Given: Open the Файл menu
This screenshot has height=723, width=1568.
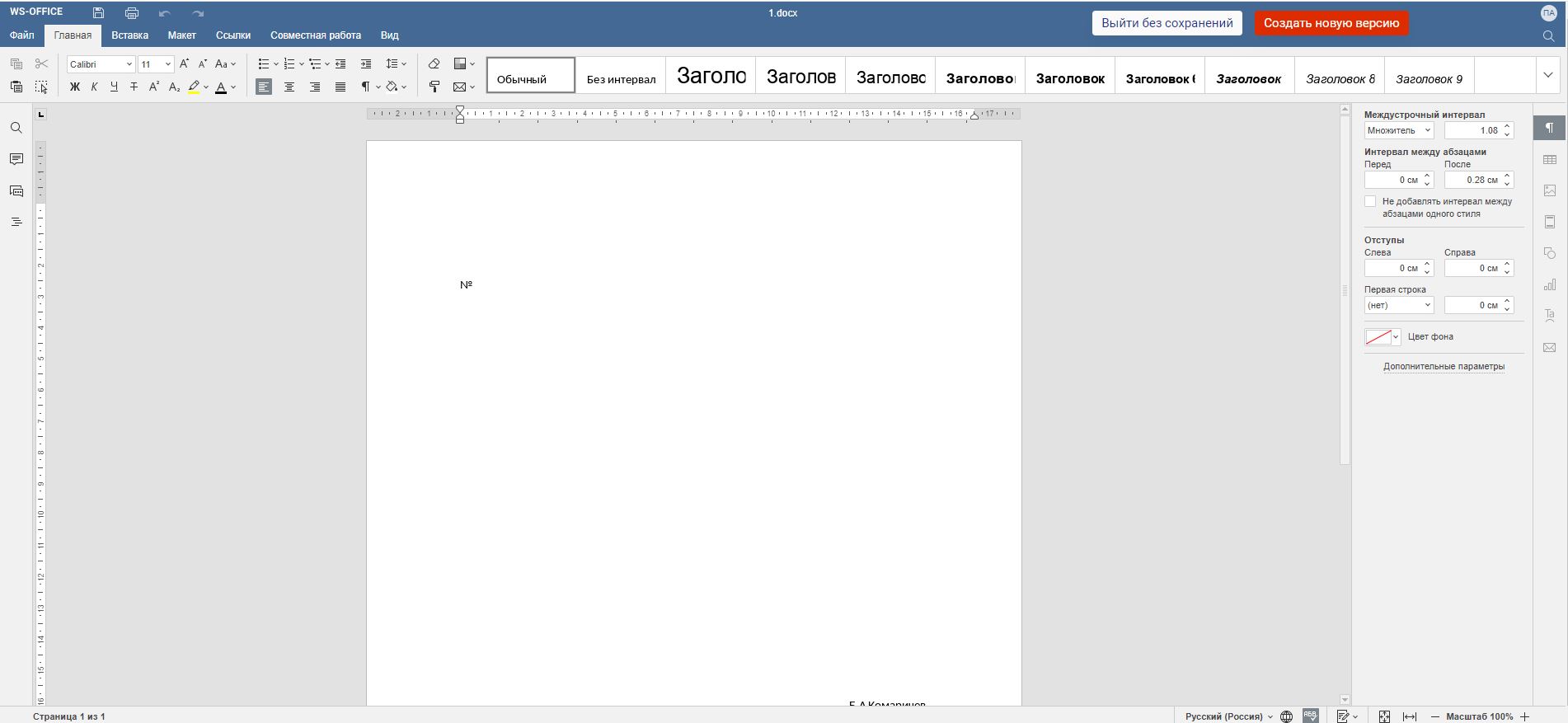Looking at the screenshot, I should point(22,35).
